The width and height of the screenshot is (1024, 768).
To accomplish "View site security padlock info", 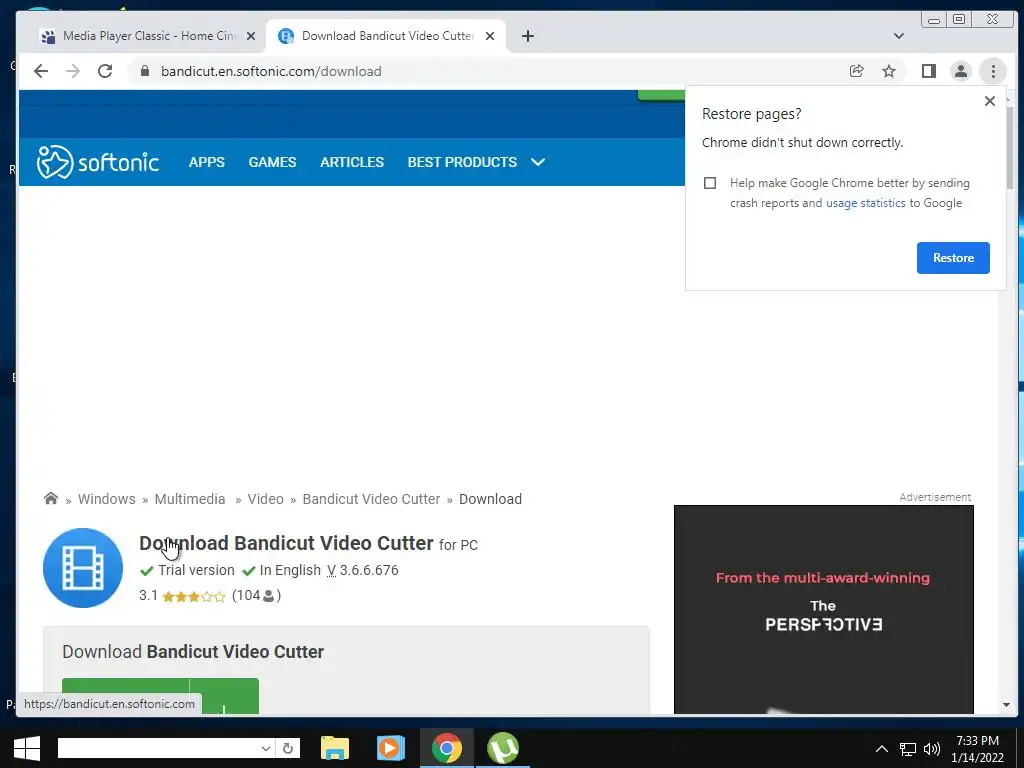I will [x=145, y=71].
